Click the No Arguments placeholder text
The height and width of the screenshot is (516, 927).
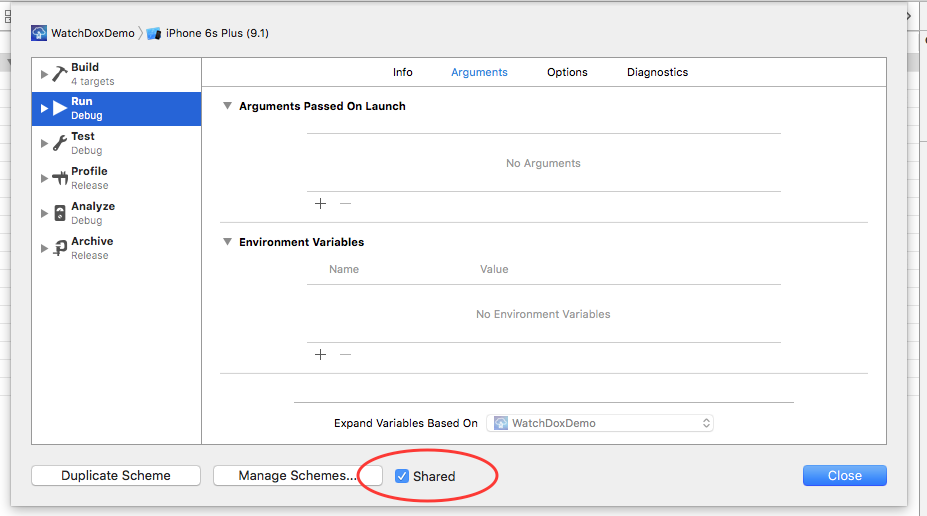(x=543, y=163)
